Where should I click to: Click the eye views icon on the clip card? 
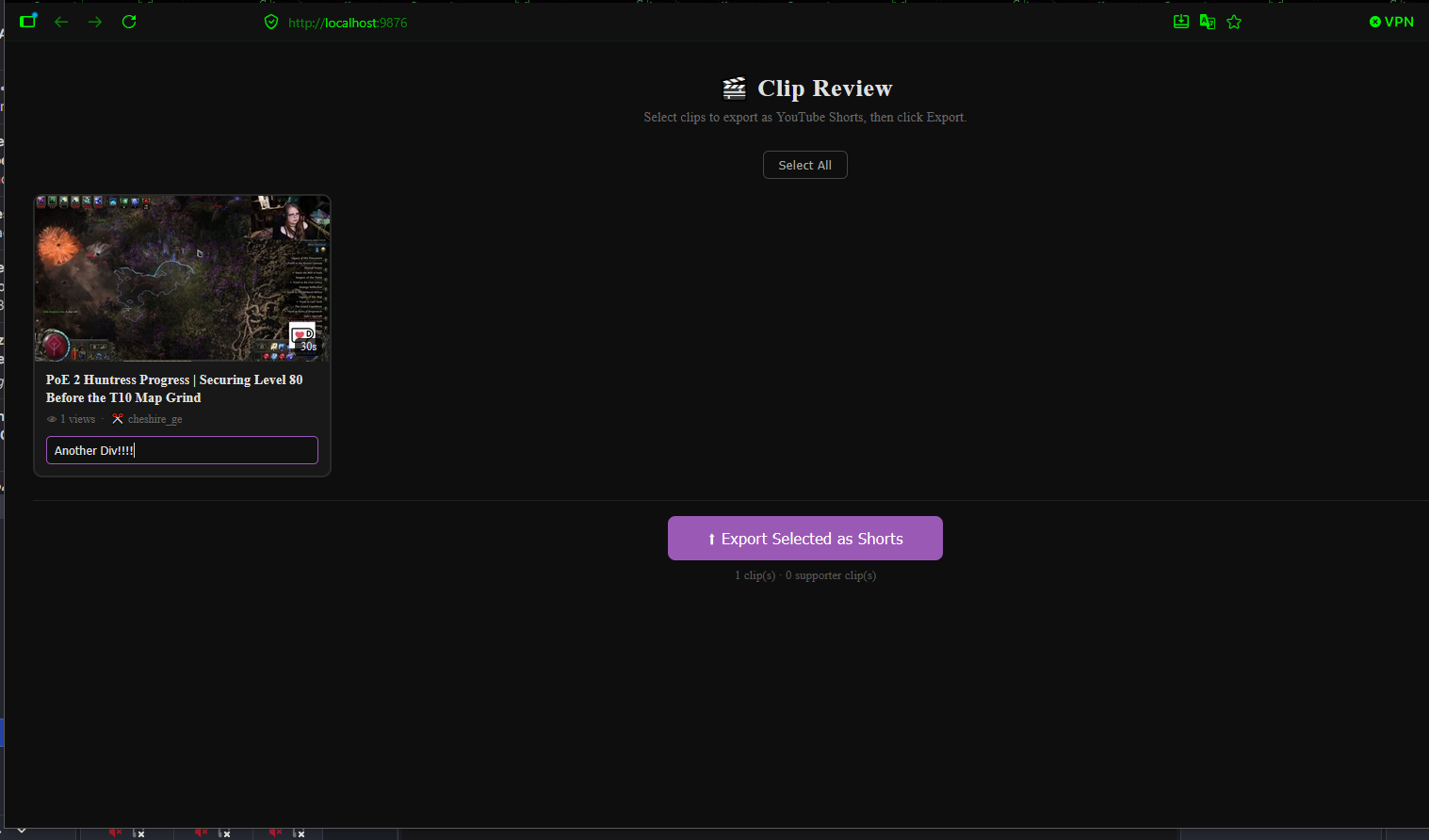click(52, 419)
